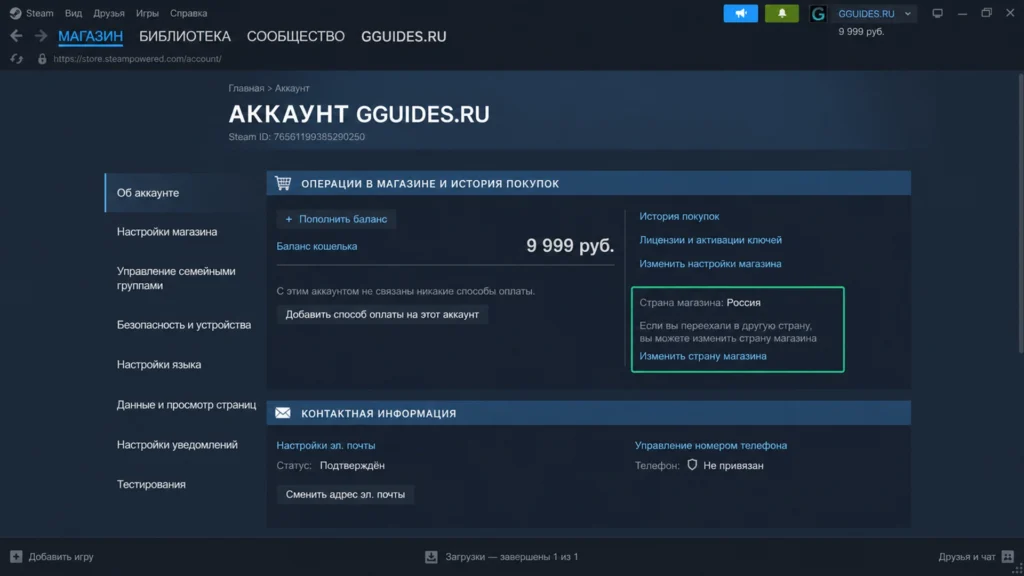
Task: Open the История покупок link
Action: [679, 216]
